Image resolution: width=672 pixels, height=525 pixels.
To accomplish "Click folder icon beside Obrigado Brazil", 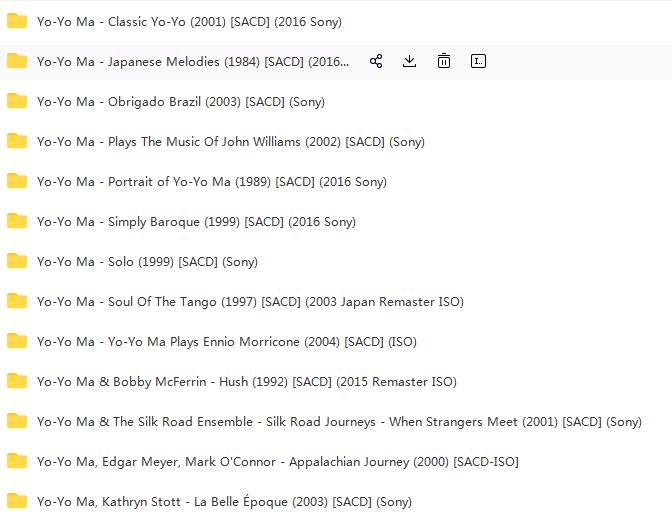I will tap(17, 101).
